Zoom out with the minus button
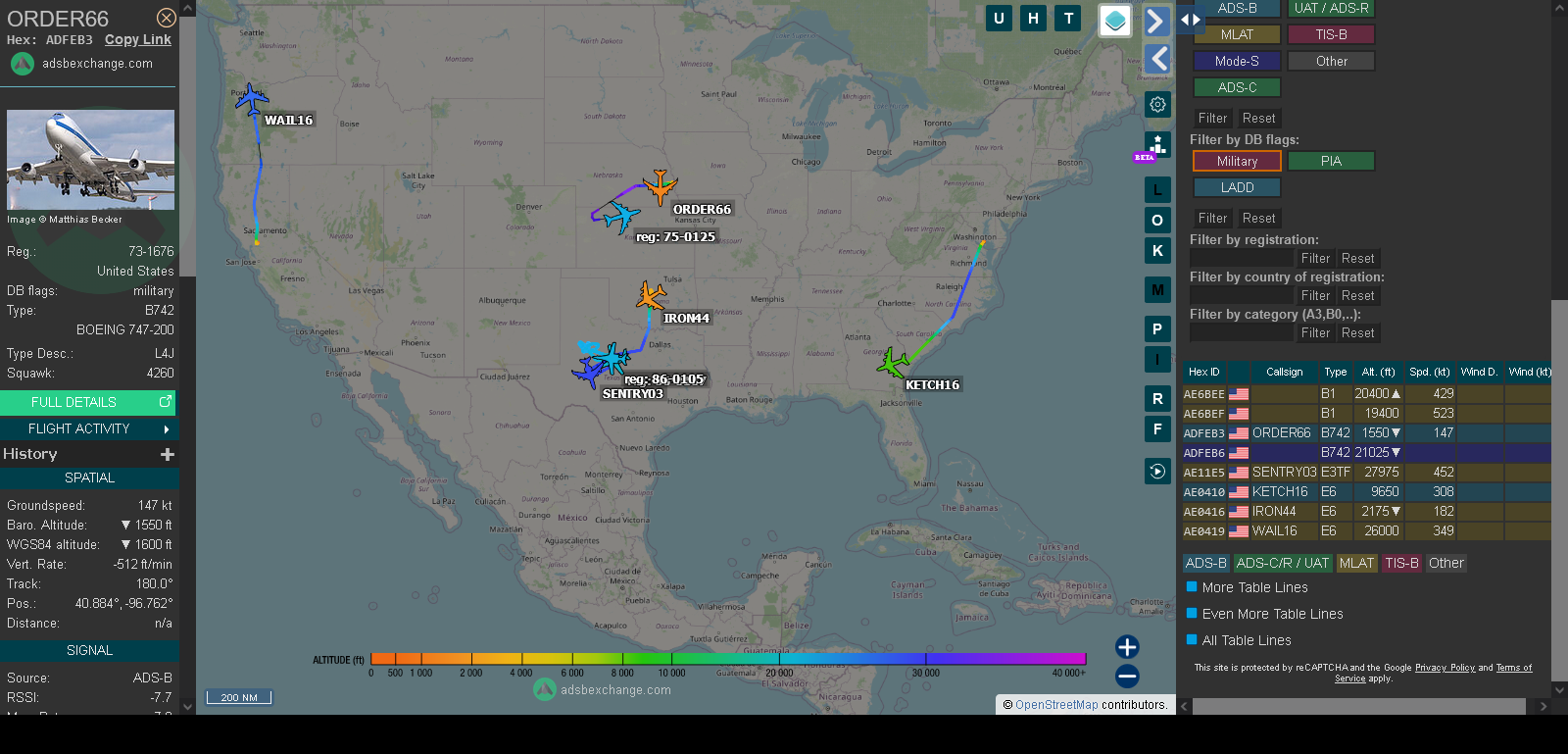 tap(1127, 676)
